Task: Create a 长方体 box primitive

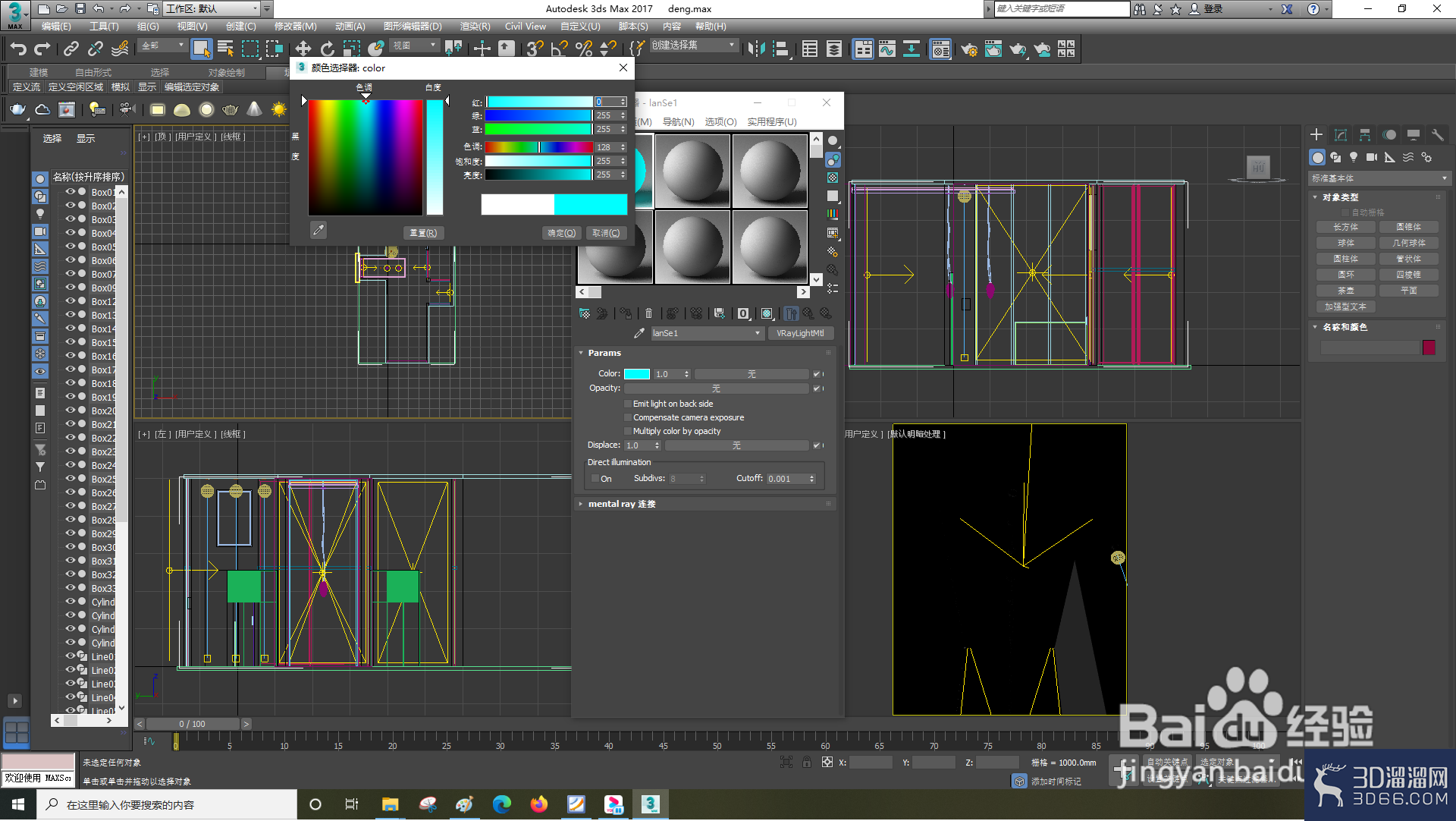Action: pyautogui.click(x=1346, y=228)
